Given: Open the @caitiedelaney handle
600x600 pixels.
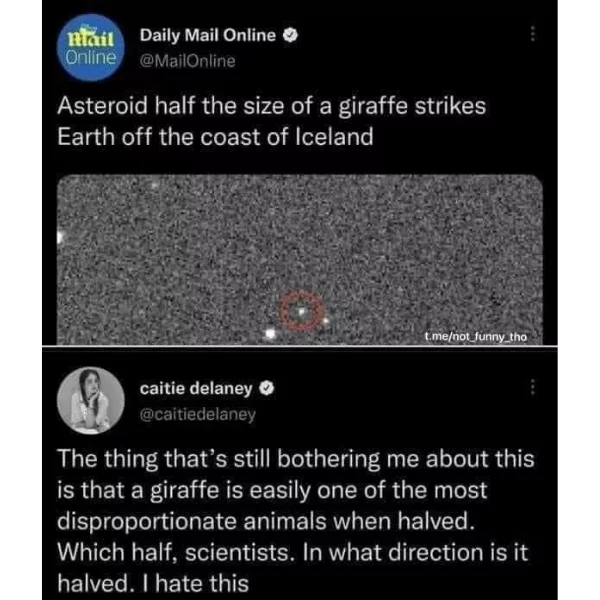Looking at the screenshot, I should pyautogui.click(x=197, y=414).
